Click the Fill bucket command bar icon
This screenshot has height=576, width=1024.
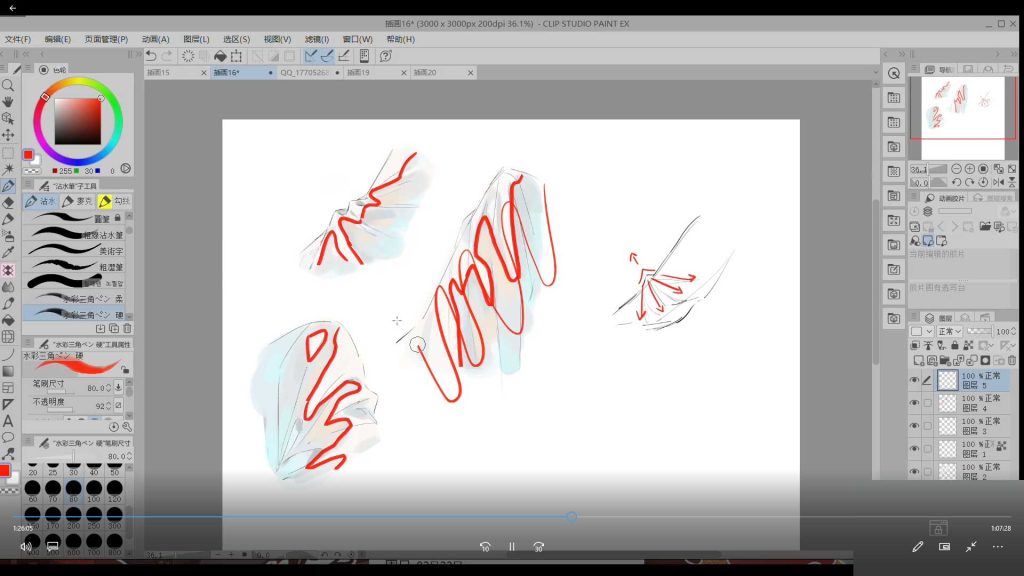point(220,56)
